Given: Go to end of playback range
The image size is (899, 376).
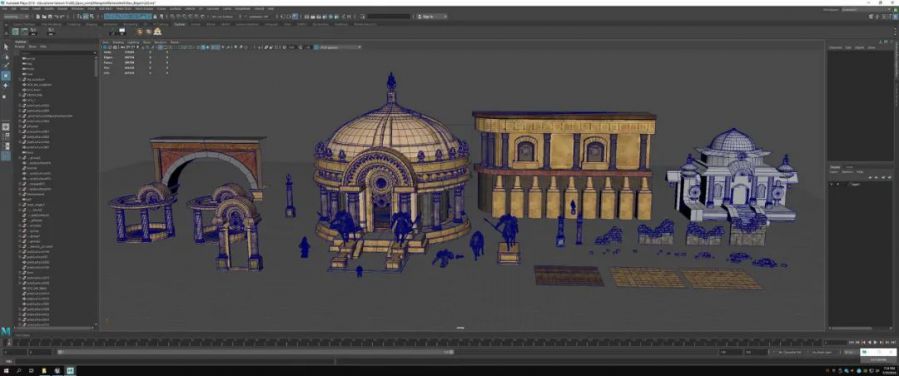Looking at the screenshot, I should coord(893,342).
